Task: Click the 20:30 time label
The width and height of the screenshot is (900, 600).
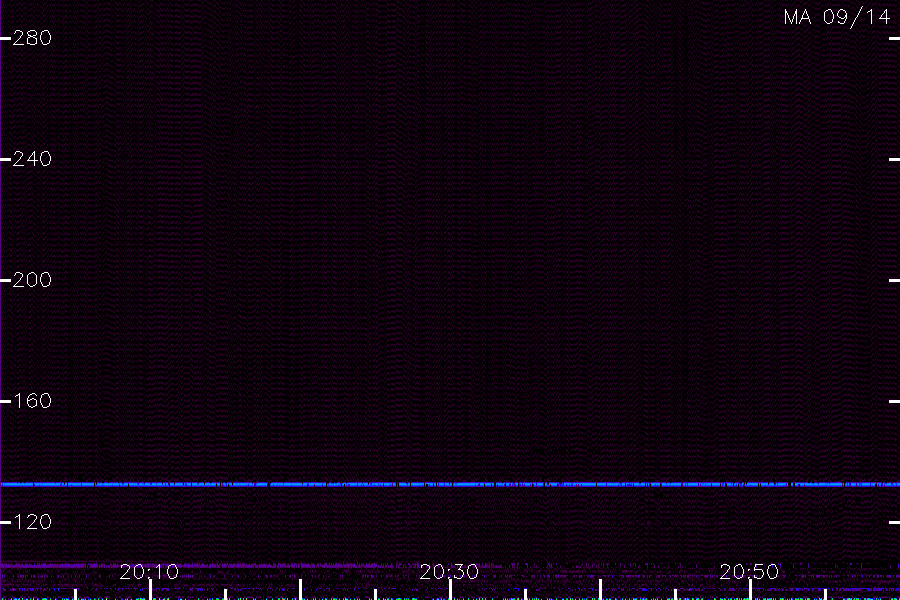Action: [x=449, y=572]
